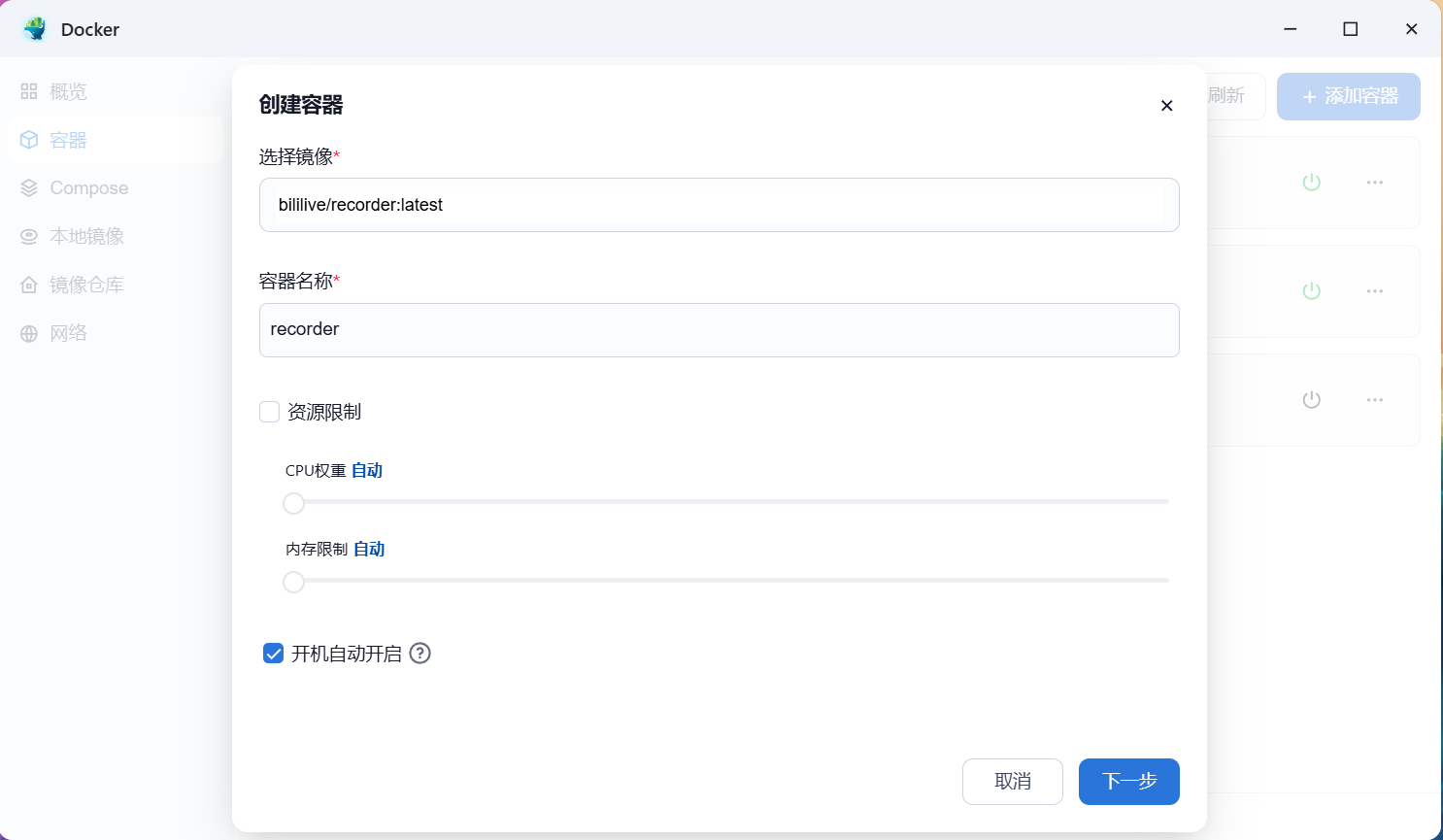Open the Compose sidebar item
Image resolution: width=1443 pixels, height=840 pixels.
click(115, 188)
